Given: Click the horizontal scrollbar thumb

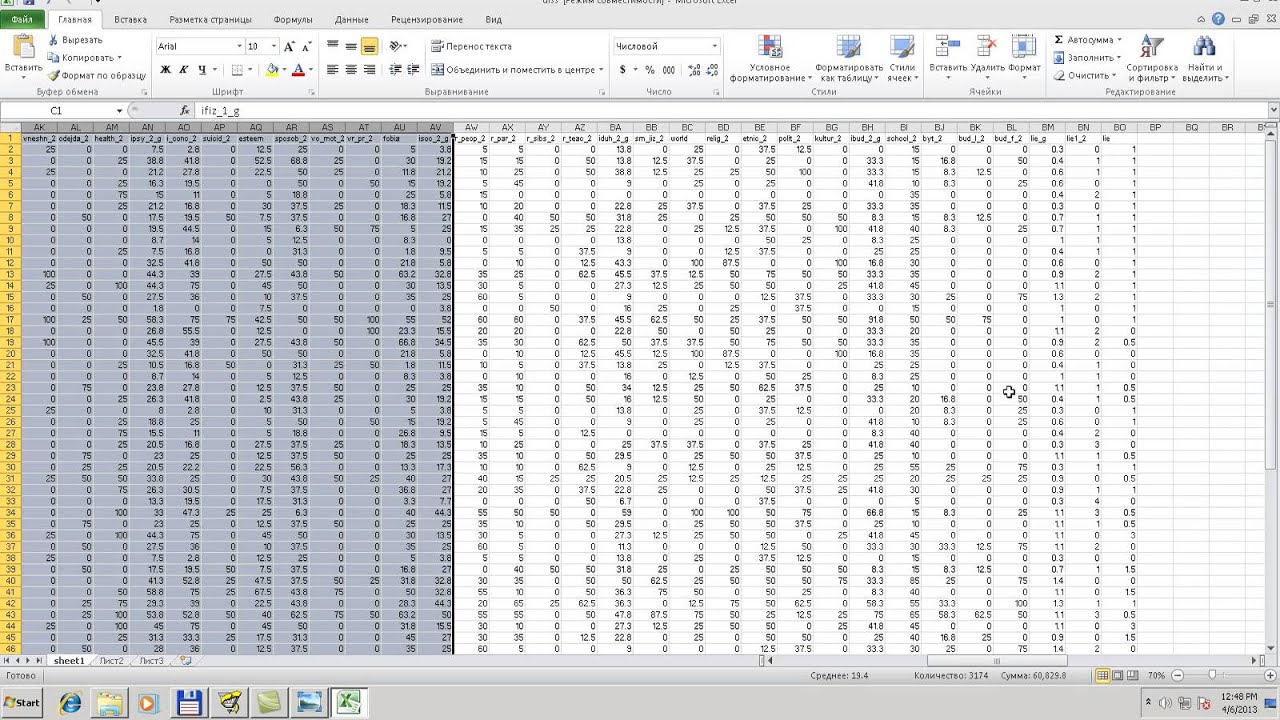Looking at the screenshot, I should click(x=996, y=661).
